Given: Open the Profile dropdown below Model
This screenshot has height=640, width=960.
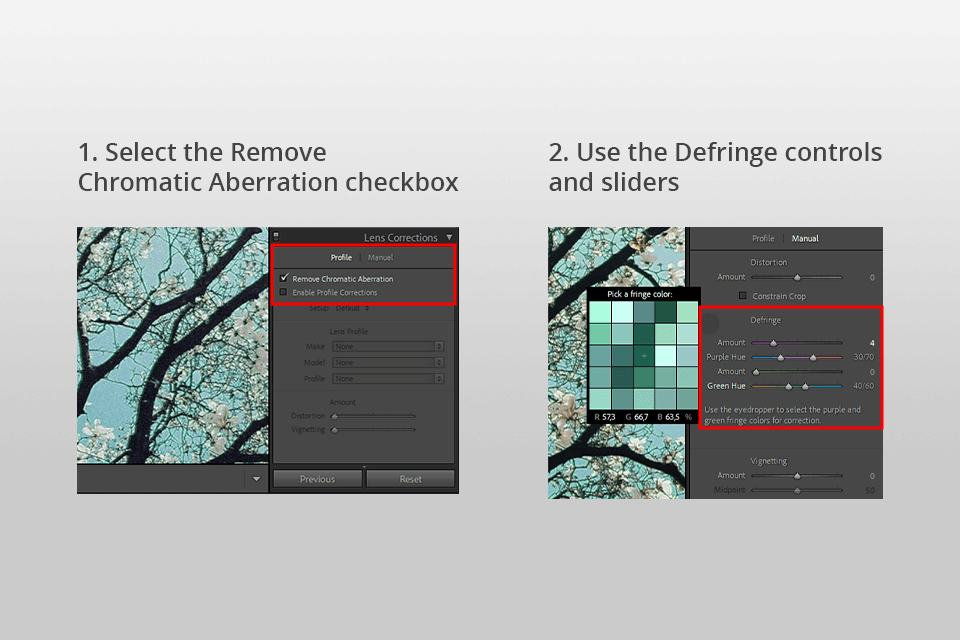Looking at the screenshot, I should [x=388, y=378].
